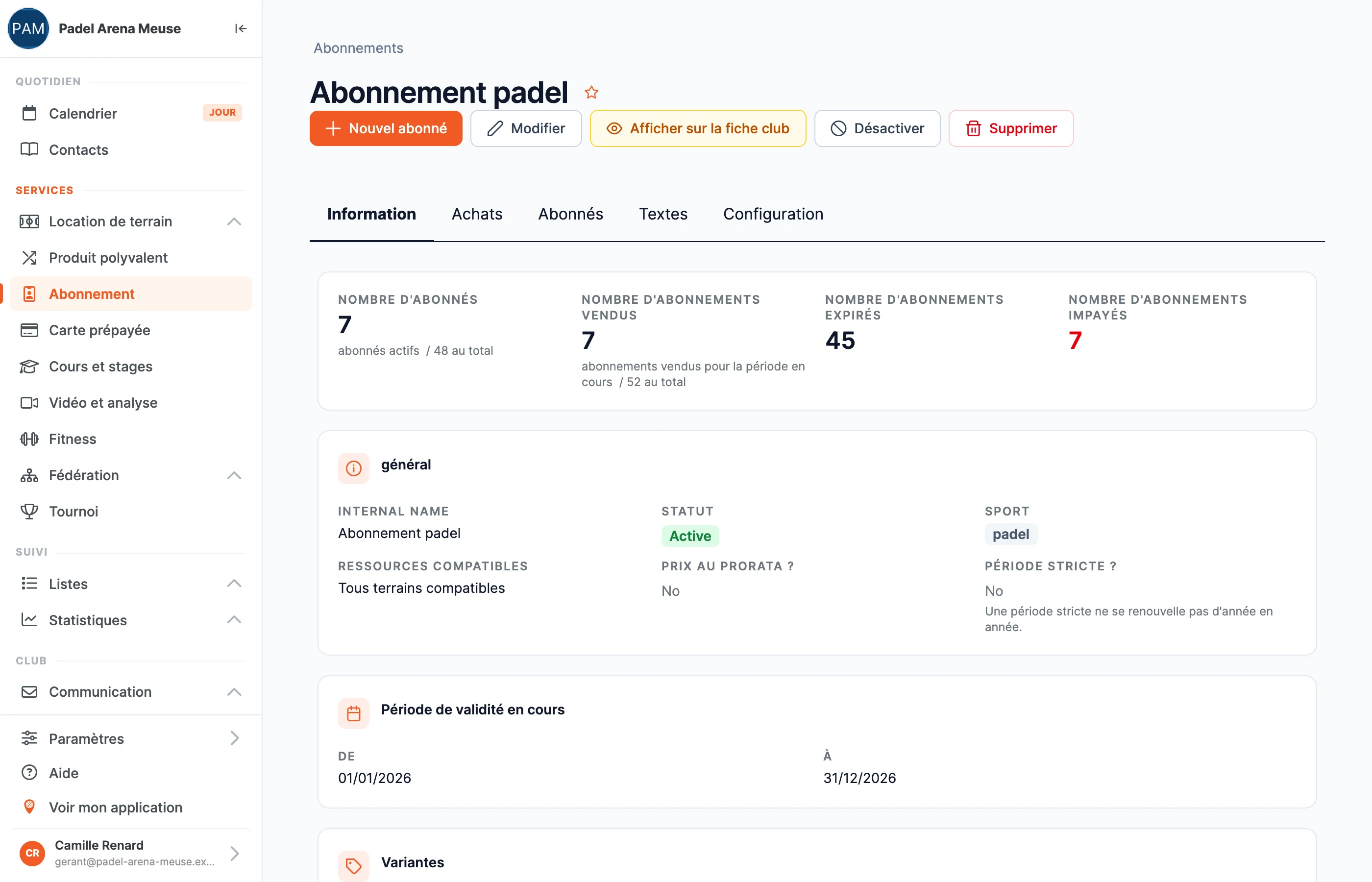This screenshot has width=1372, height=882.
Task: Click end date 31/12/2026
Action: pyautogui.click(x=859, y=778)
